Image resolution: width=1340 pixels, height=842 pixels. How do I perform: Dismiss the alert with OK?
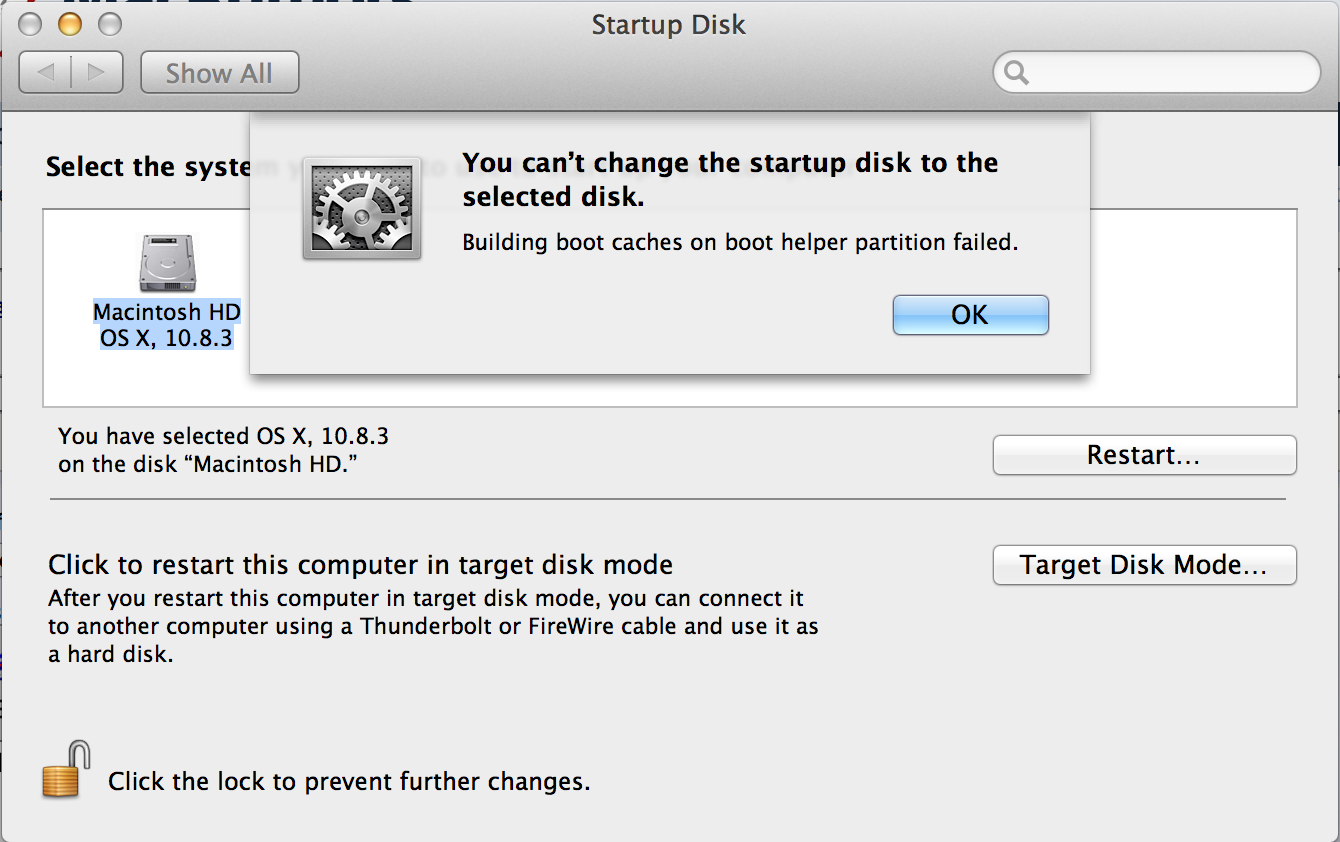(970, 315)
